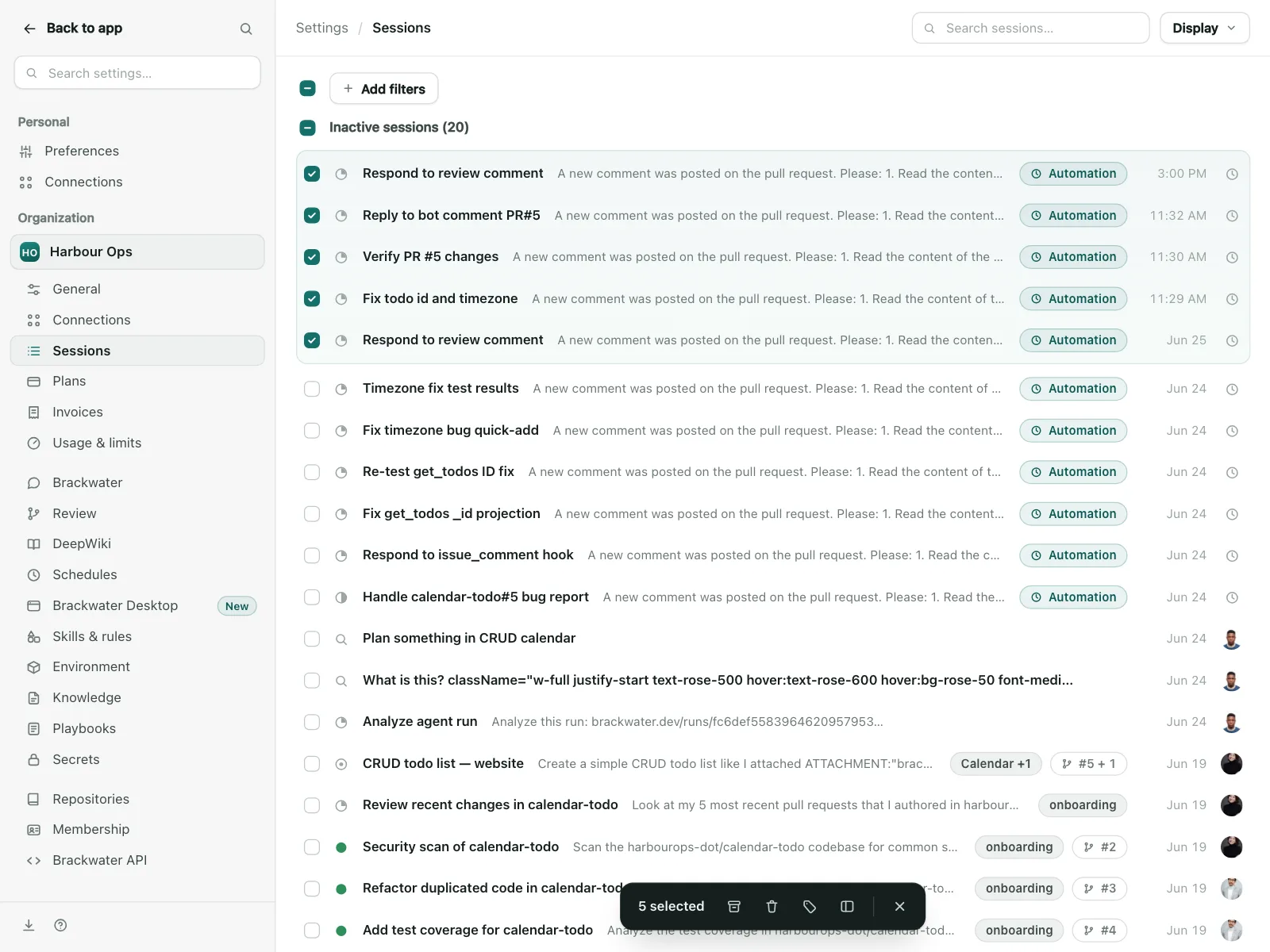1270x952 pixels.
Task: Click avatar on Refactor duplicated code row
Action: [x=1232, y=889]
